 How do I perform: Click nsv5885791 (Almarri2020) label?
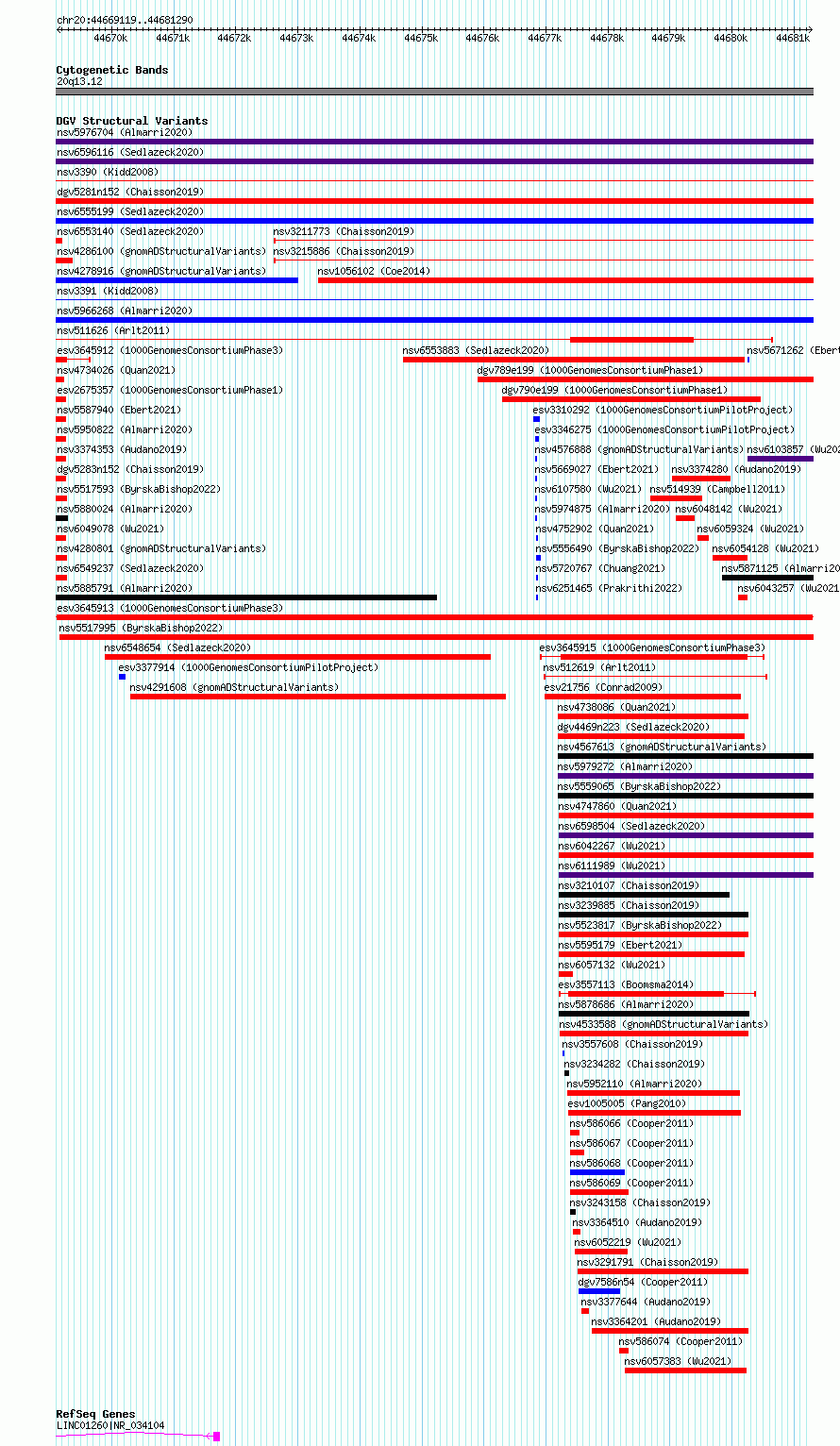(125, 588)
